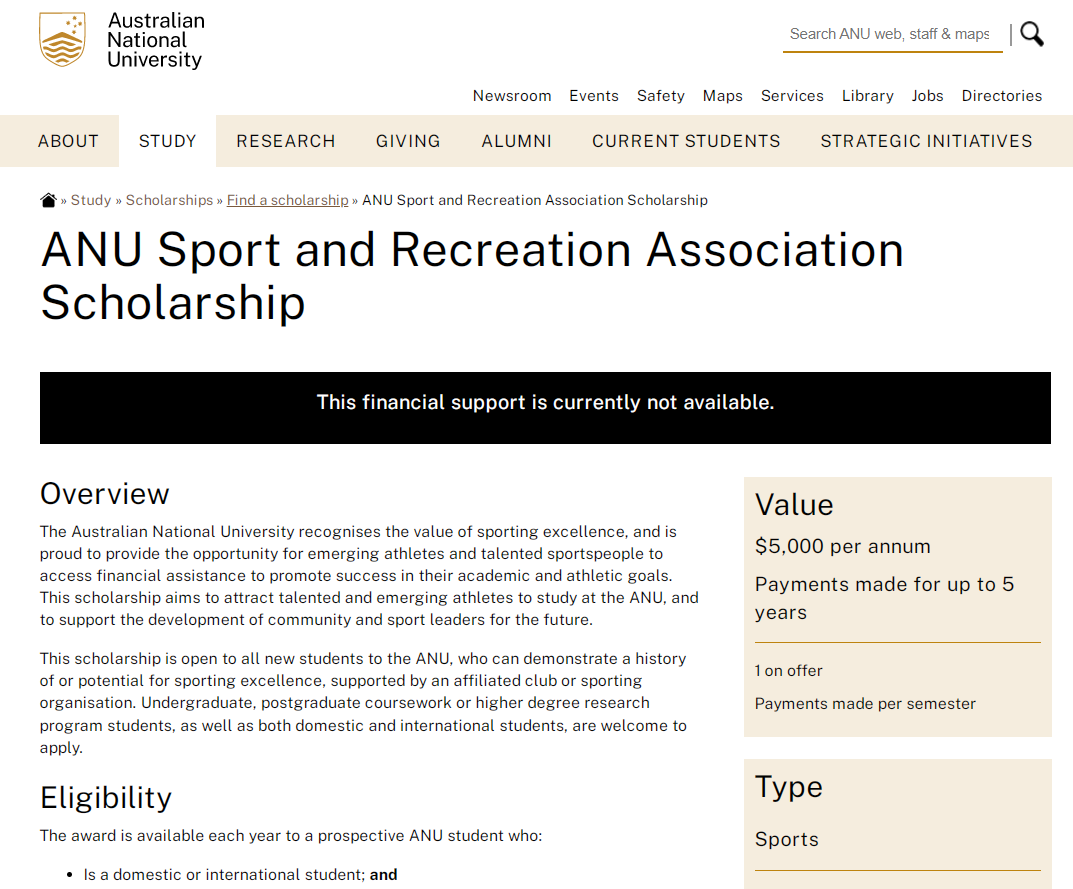Select Services in the top links
Viewport: 1073px width, 889px height.
tap(792, 96)
